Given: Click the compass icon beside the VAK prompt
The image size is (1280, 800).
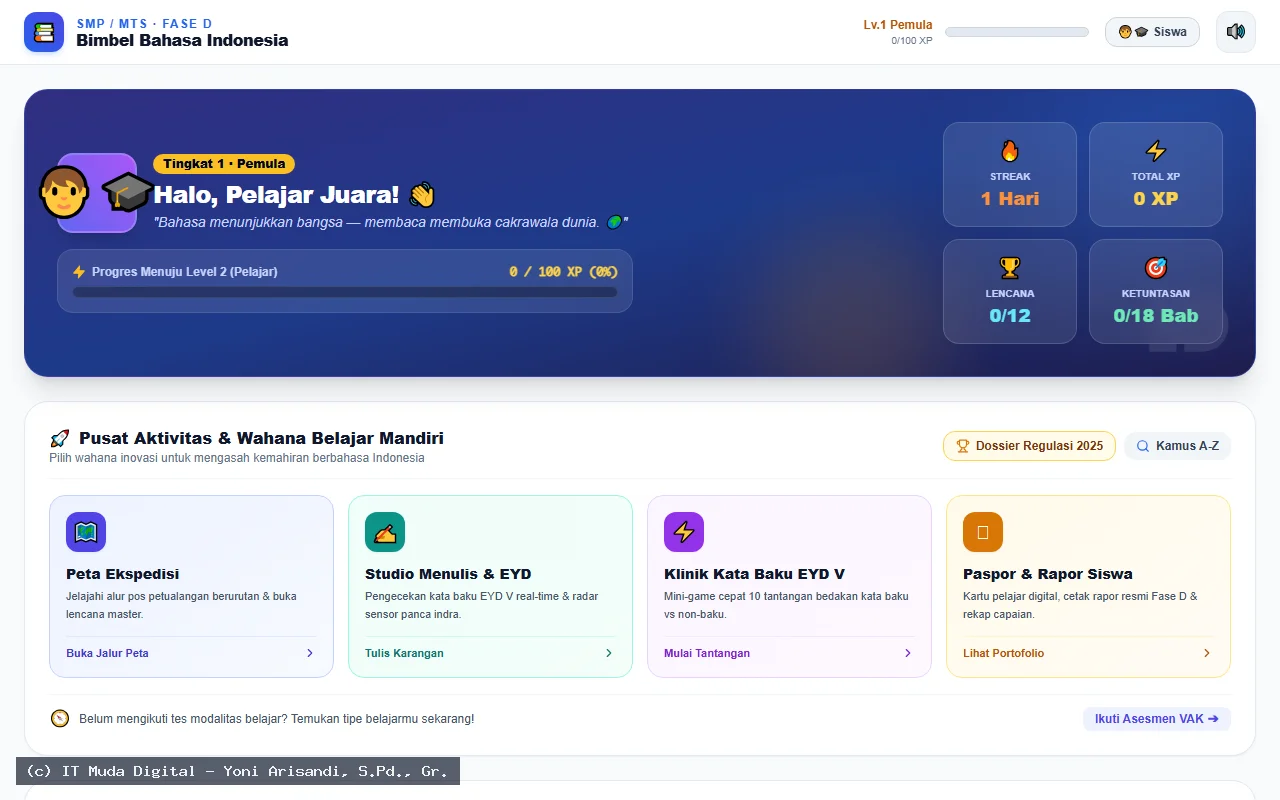Looking at the screenshot, I should coord(60,718).
